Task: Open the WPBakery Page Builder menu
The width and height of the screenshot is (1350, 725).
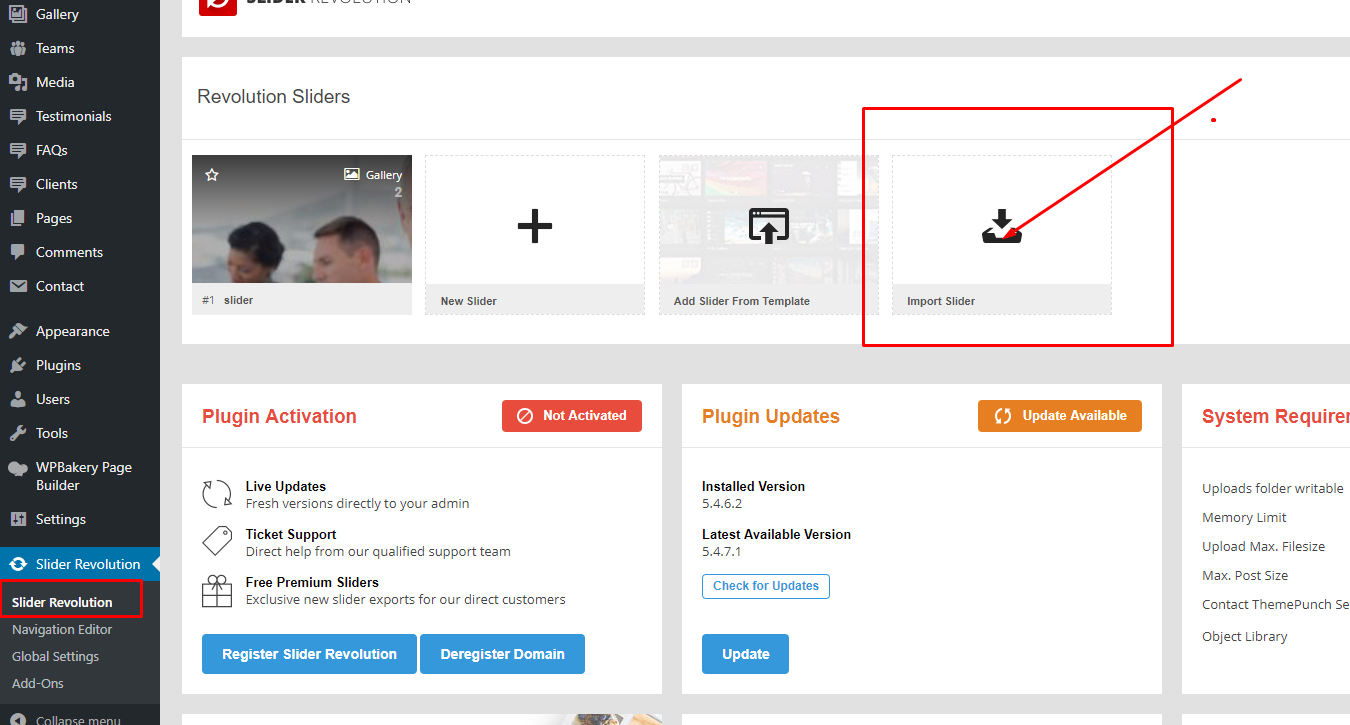Action: click(x=83, y=476)
